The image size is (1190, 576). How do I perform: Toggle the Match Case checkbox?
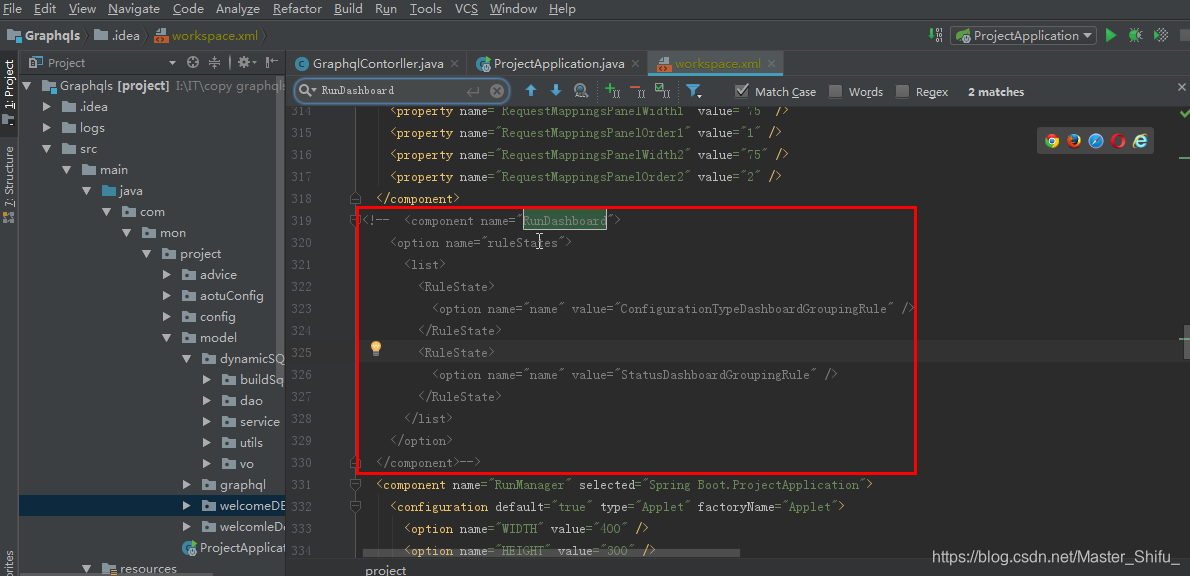742,91
